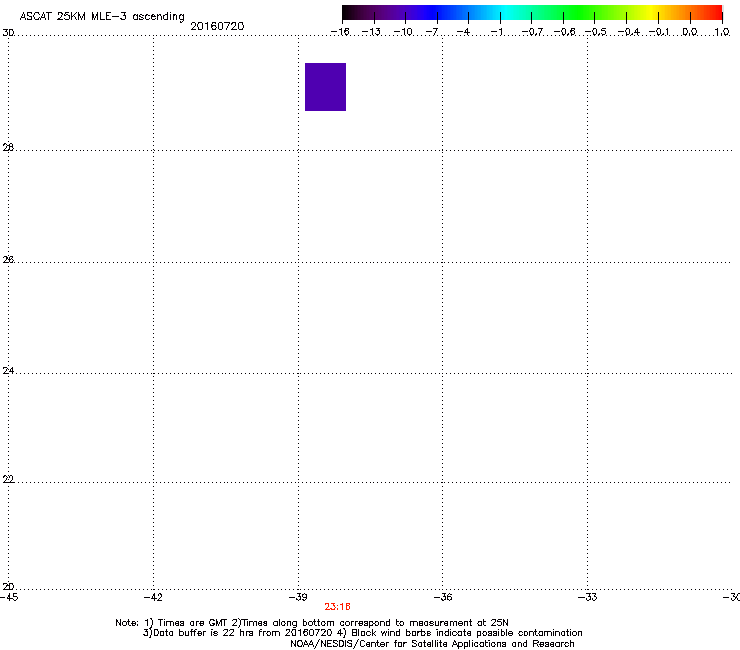Click the title 'ASCAT 25KM MLE-3 ascending'
740x650 pixels.
click(102, 17)
